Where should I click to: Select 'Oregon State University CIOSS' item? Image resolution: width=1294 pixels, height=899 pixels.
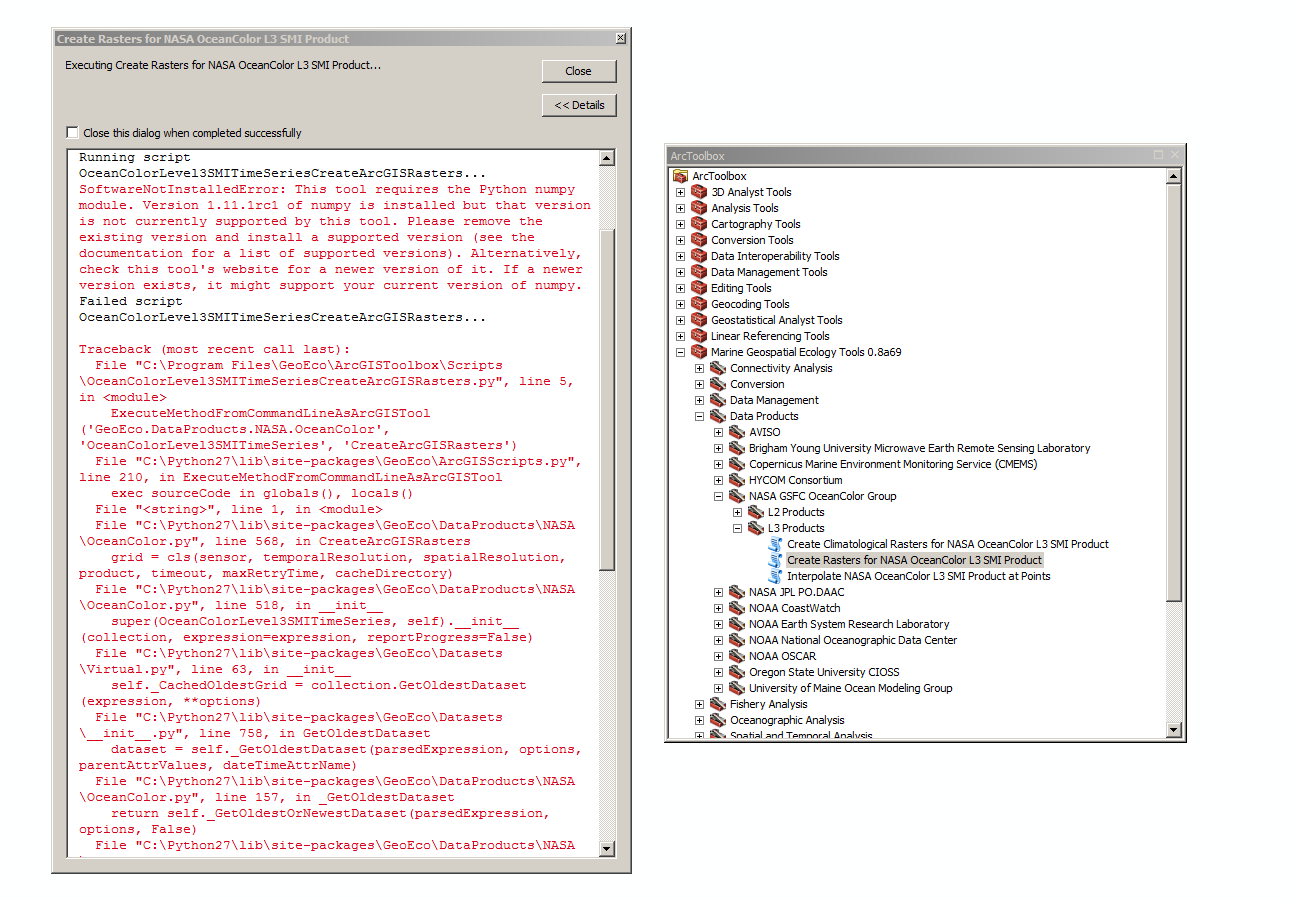[824, 672]
